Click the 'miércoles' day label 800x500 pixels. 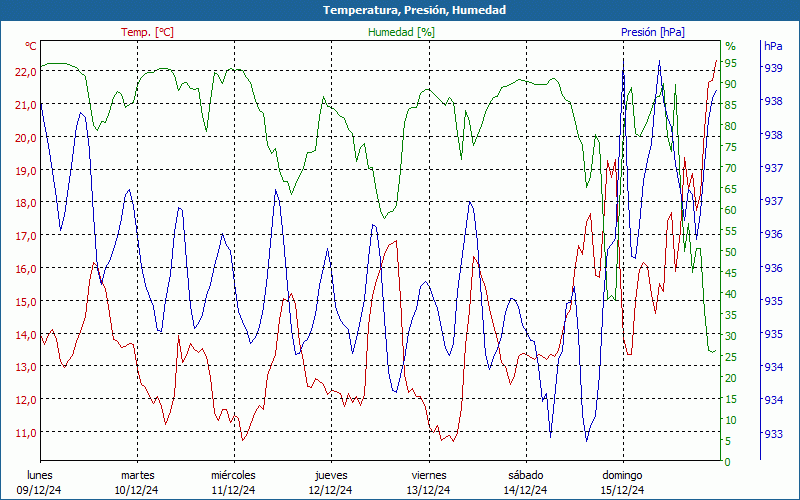pos(233,475)
